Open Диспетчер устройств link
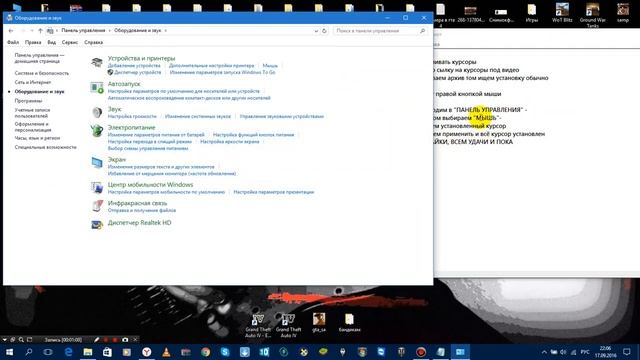The image size is (640, 360). click(x=138, y=73)
